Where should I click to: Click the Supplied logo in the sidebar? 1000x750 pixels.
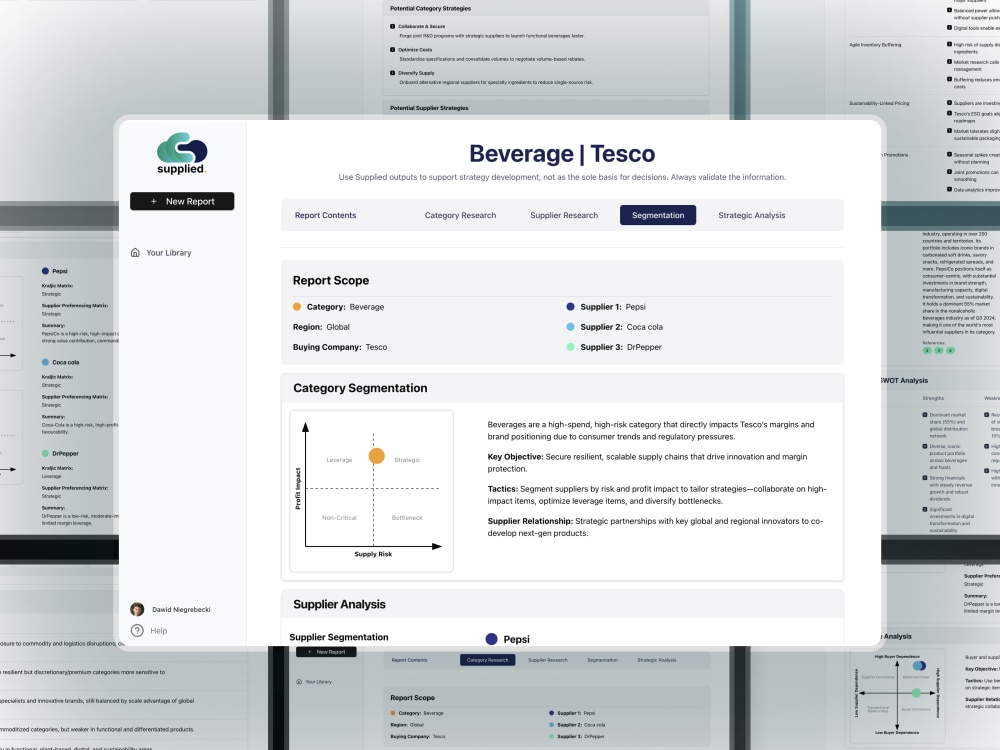[x=182, y=153]
